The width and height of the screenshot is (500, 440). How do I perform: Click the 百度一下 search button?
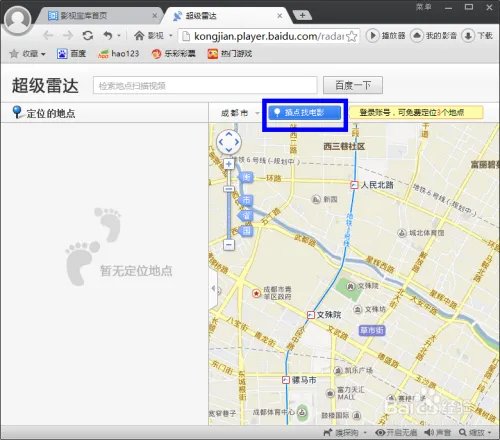tap(353, 85)
